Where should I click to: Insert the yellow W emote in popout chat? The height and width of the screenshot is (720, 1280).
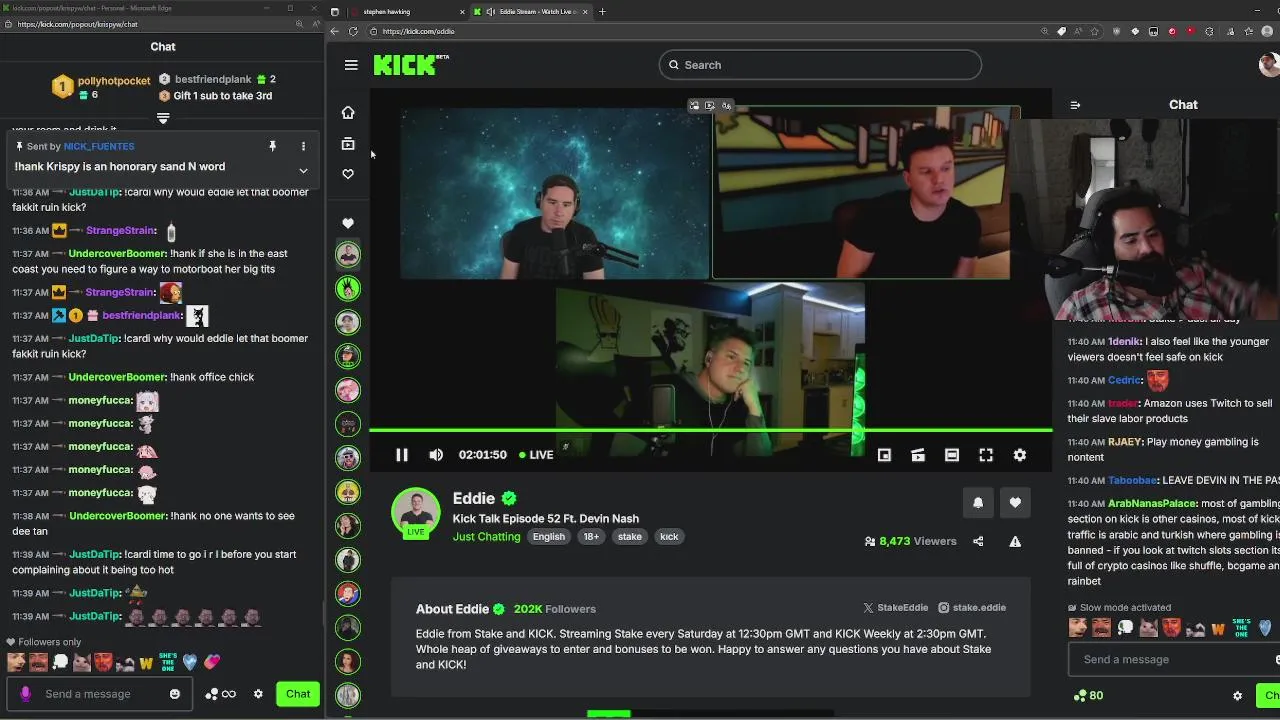pos(146,662)
